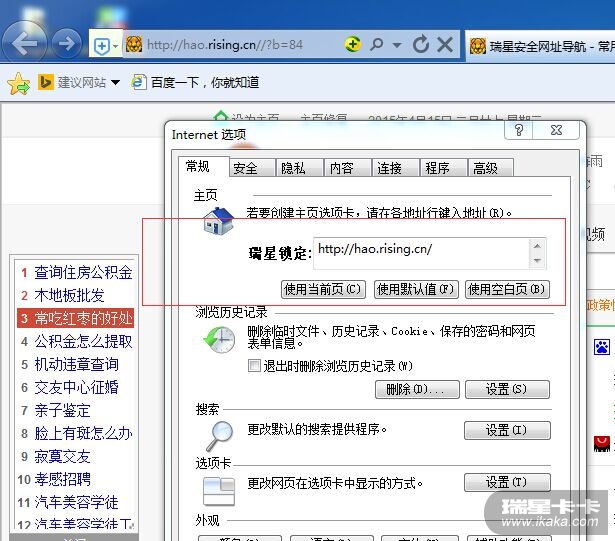Click the 使用当前页(C) button
This screenshot has height=541, width=615.
point(323,290)
